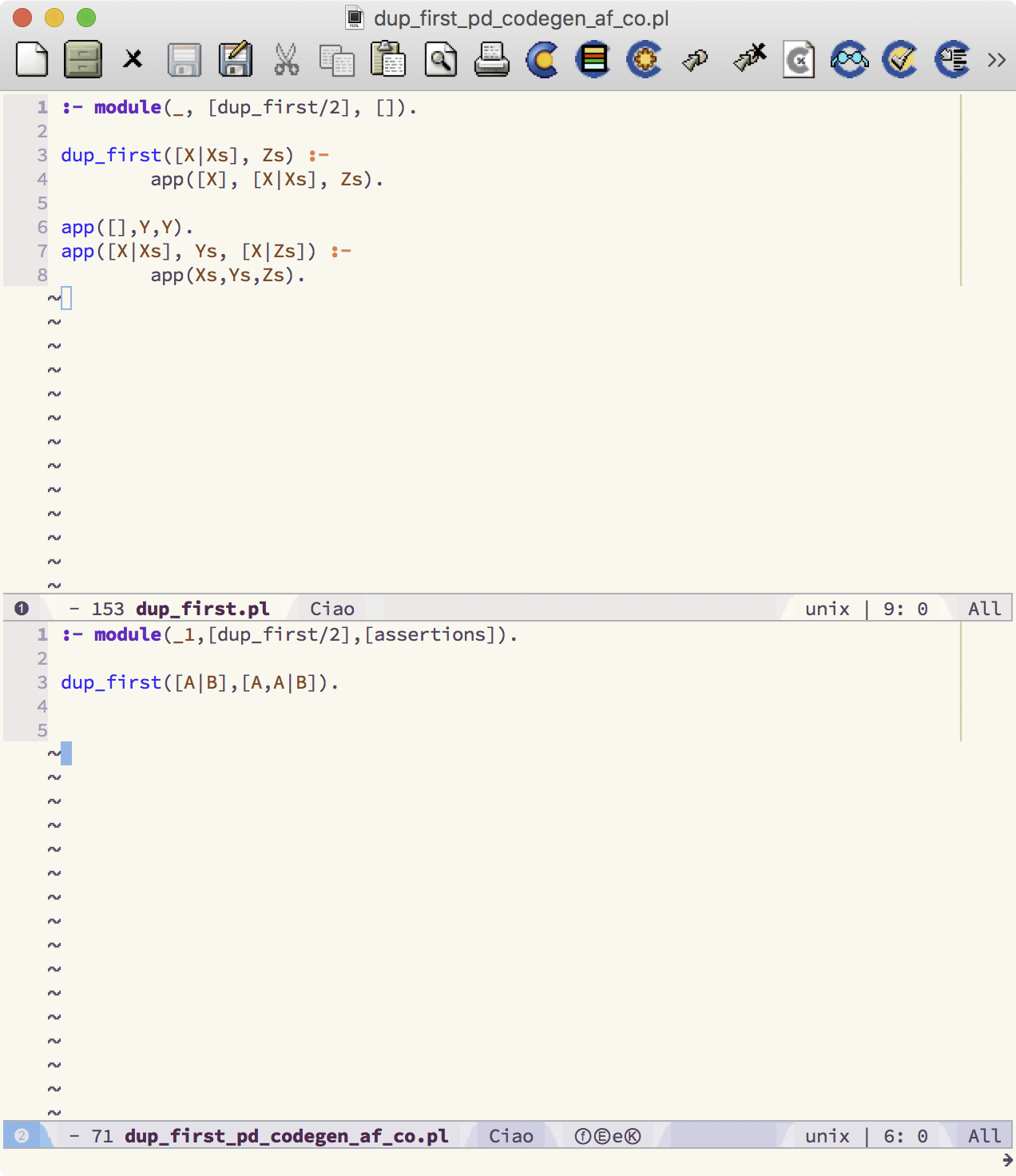The width and height of the screenshot is (1016, 1176).
Task: Click "unix" in the bottom mode line
Action: click(x=827, y=1136)
